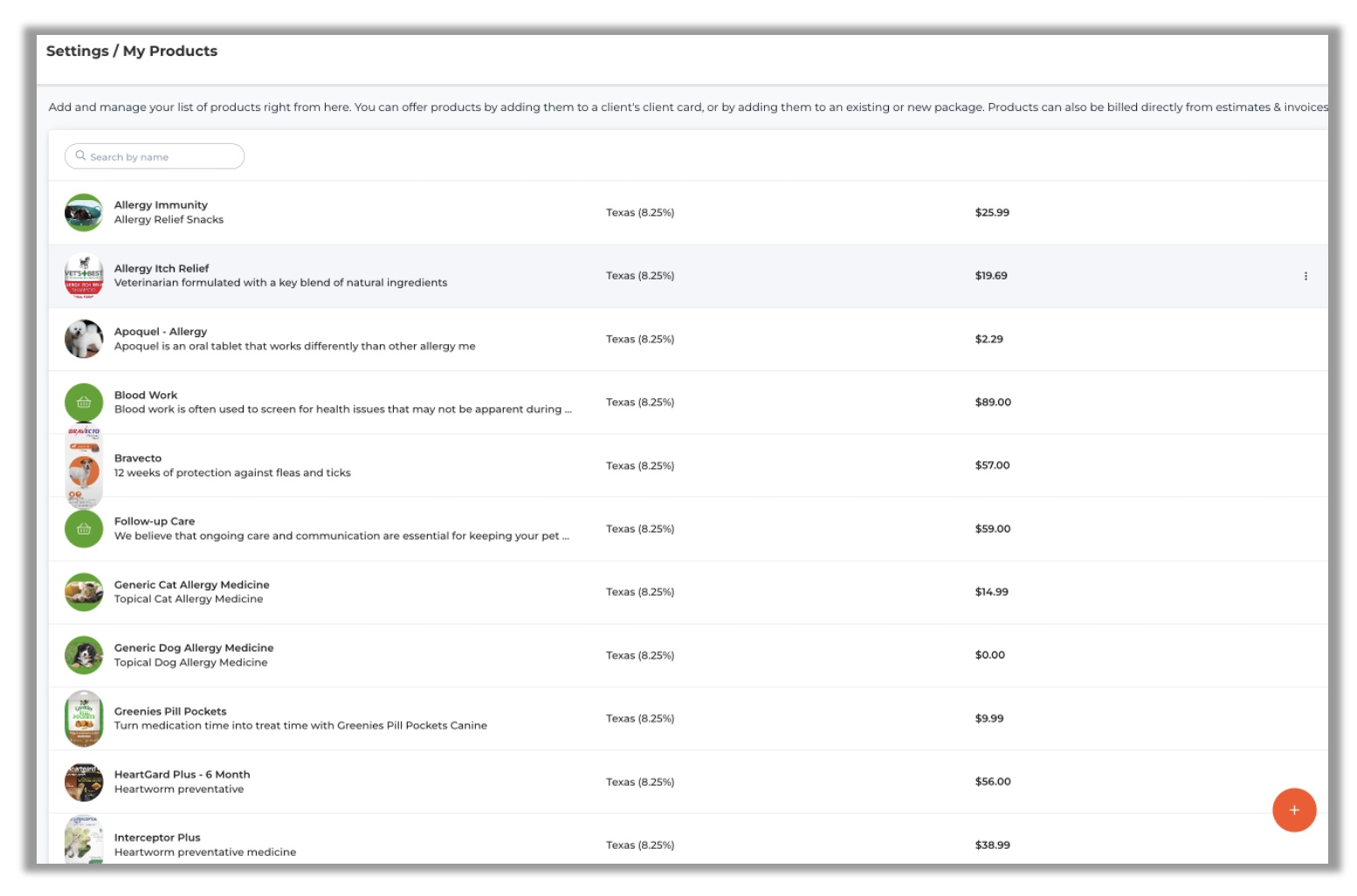Open the Generic Cat Allergy Medicine product

(191, 585)
